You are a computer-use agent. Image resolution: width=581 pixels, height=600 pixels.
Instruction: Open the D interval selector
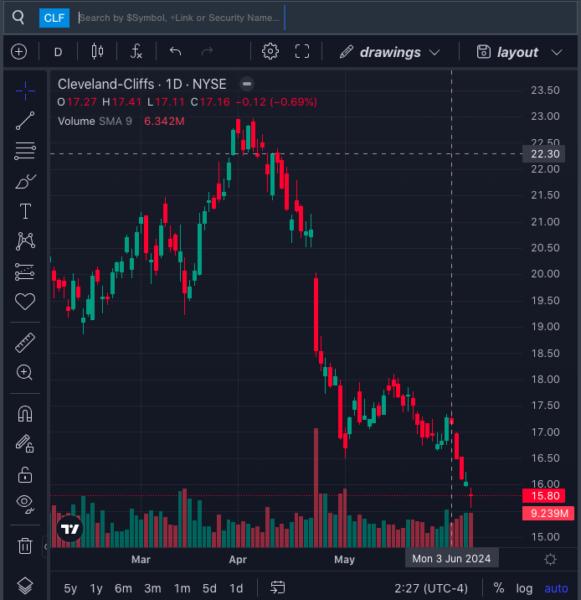(x=58, y=52)
